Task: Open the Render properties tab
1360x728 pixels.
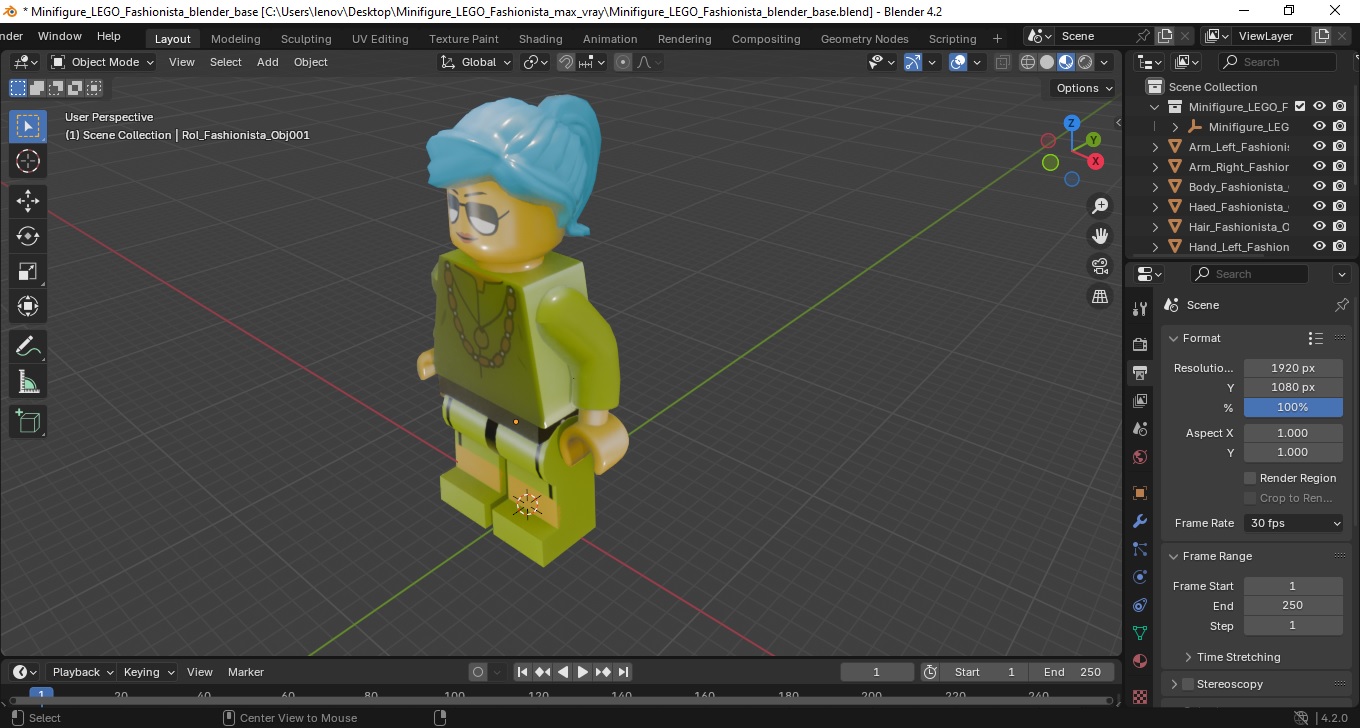Action: click(x=1139, y=344)
